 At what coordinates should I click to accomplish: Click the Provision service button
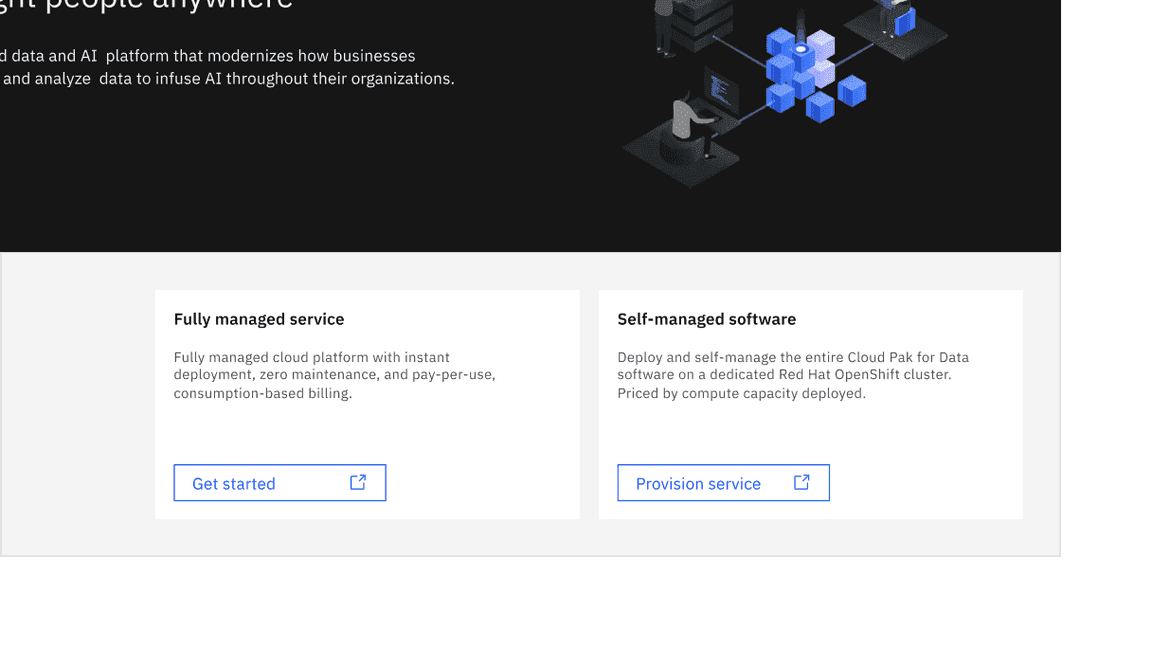point(722,483)
